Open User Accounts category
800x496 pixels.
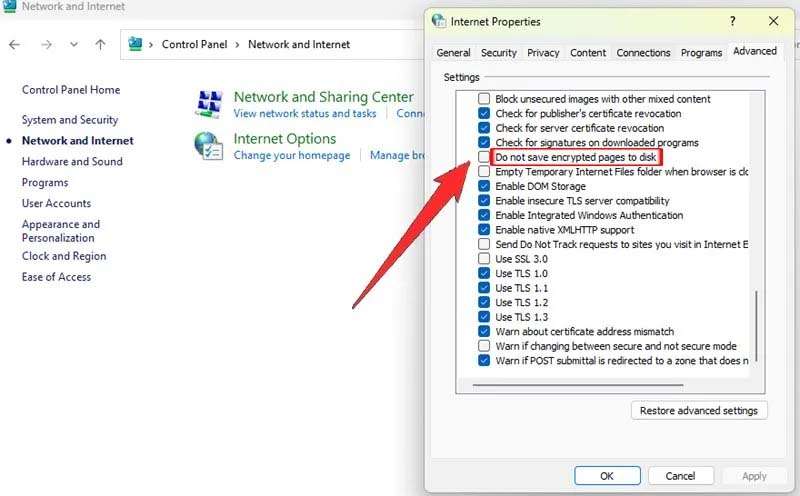tap(56, 204)
